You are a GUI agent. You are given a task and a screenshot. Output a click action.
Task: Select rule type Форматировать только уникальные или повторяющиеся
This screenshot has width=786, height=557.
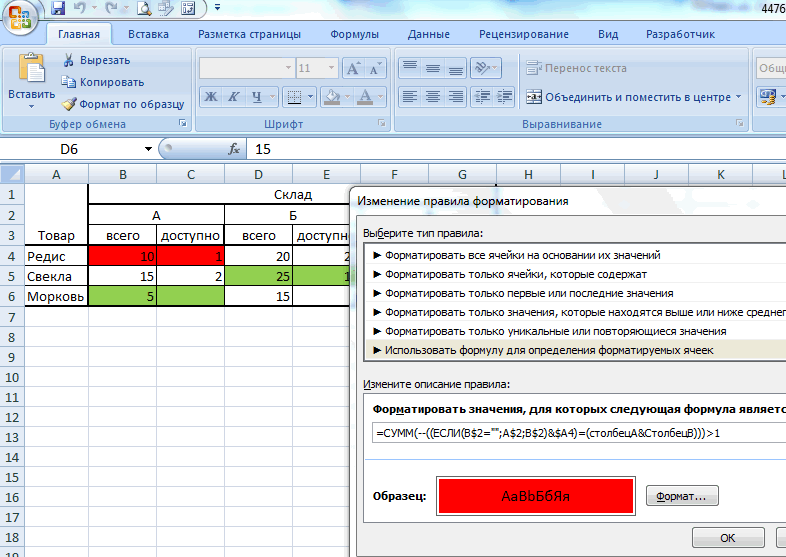(575, 331)
